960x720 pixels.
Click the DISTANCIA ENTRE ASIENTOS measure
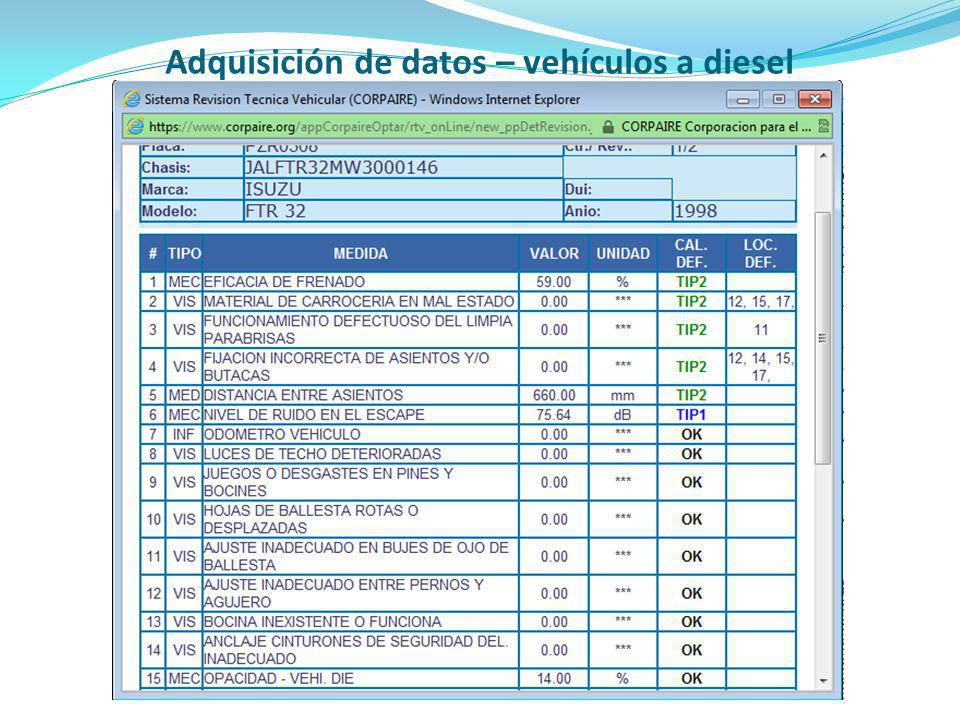coord(303,395)
